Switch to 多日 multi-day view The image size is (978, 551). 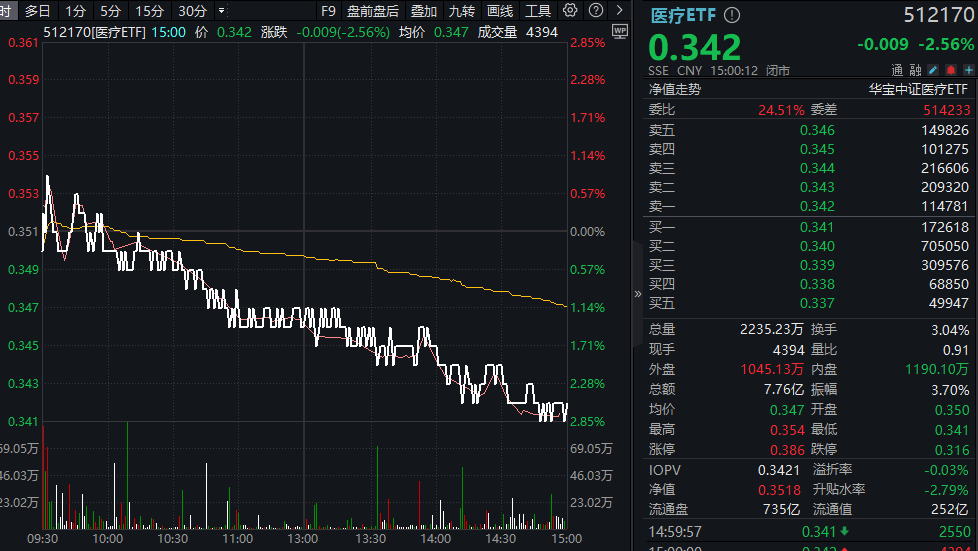tap(37, 11)
